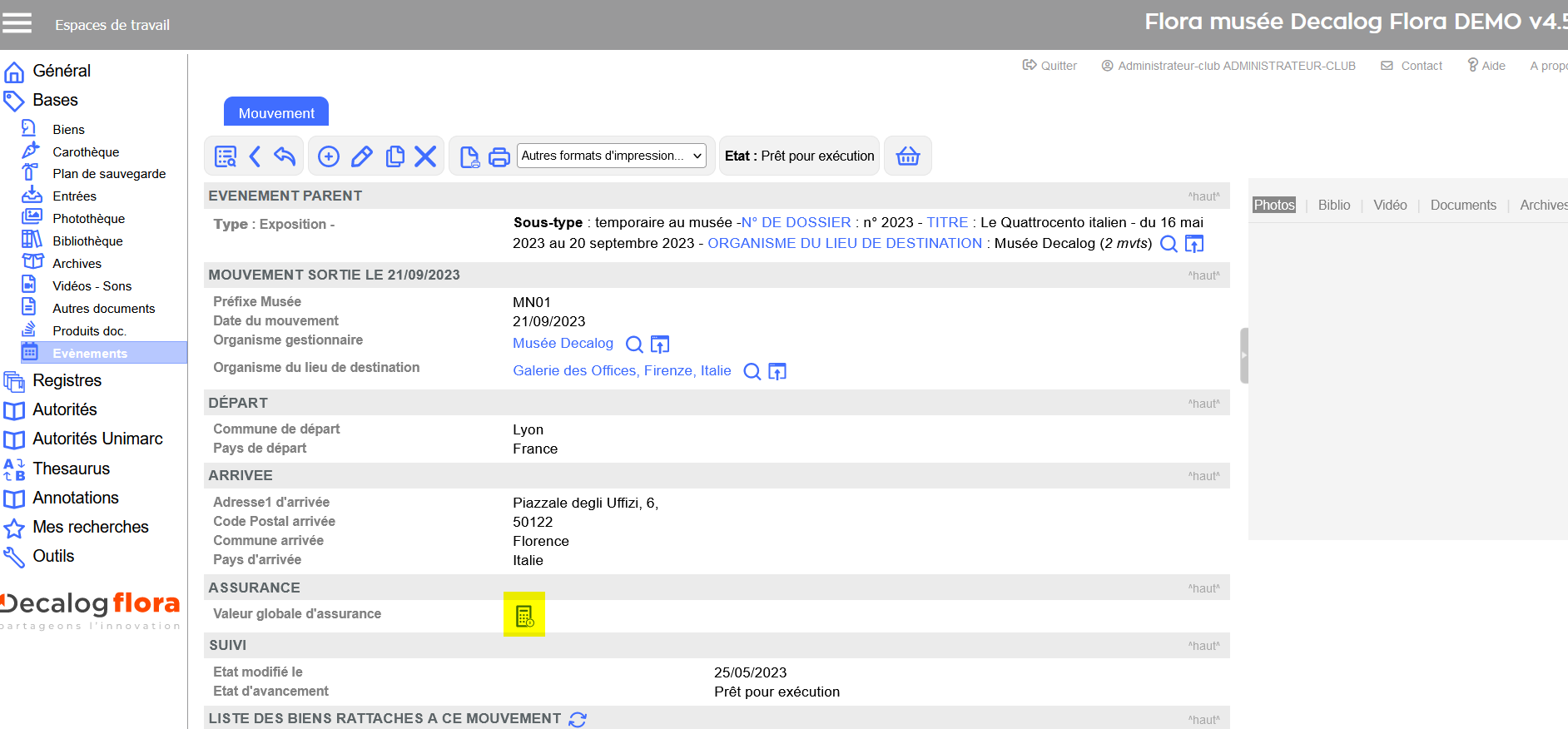Expand the Général section
1568x729 pixels.
[x=62, y=72]
